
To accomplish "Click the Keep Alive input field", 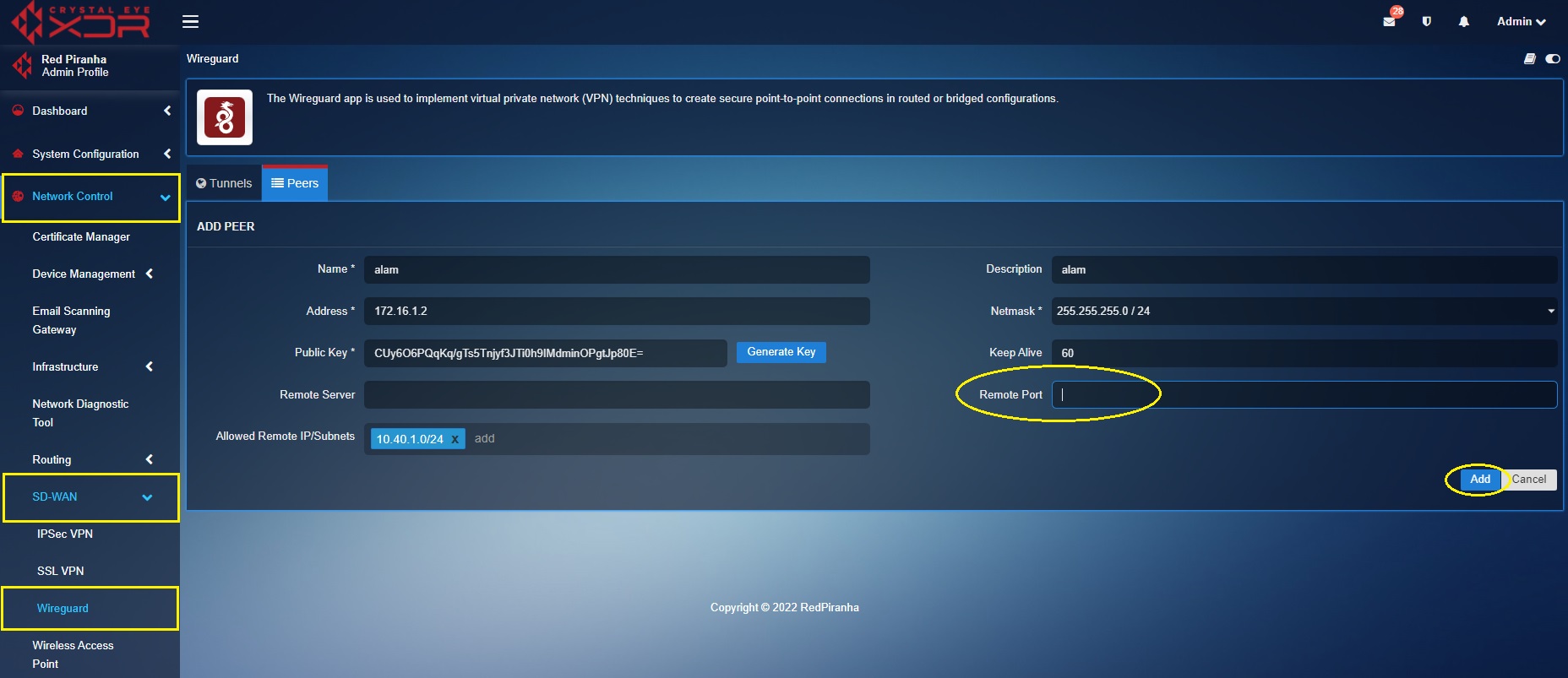I will 1304,353.
